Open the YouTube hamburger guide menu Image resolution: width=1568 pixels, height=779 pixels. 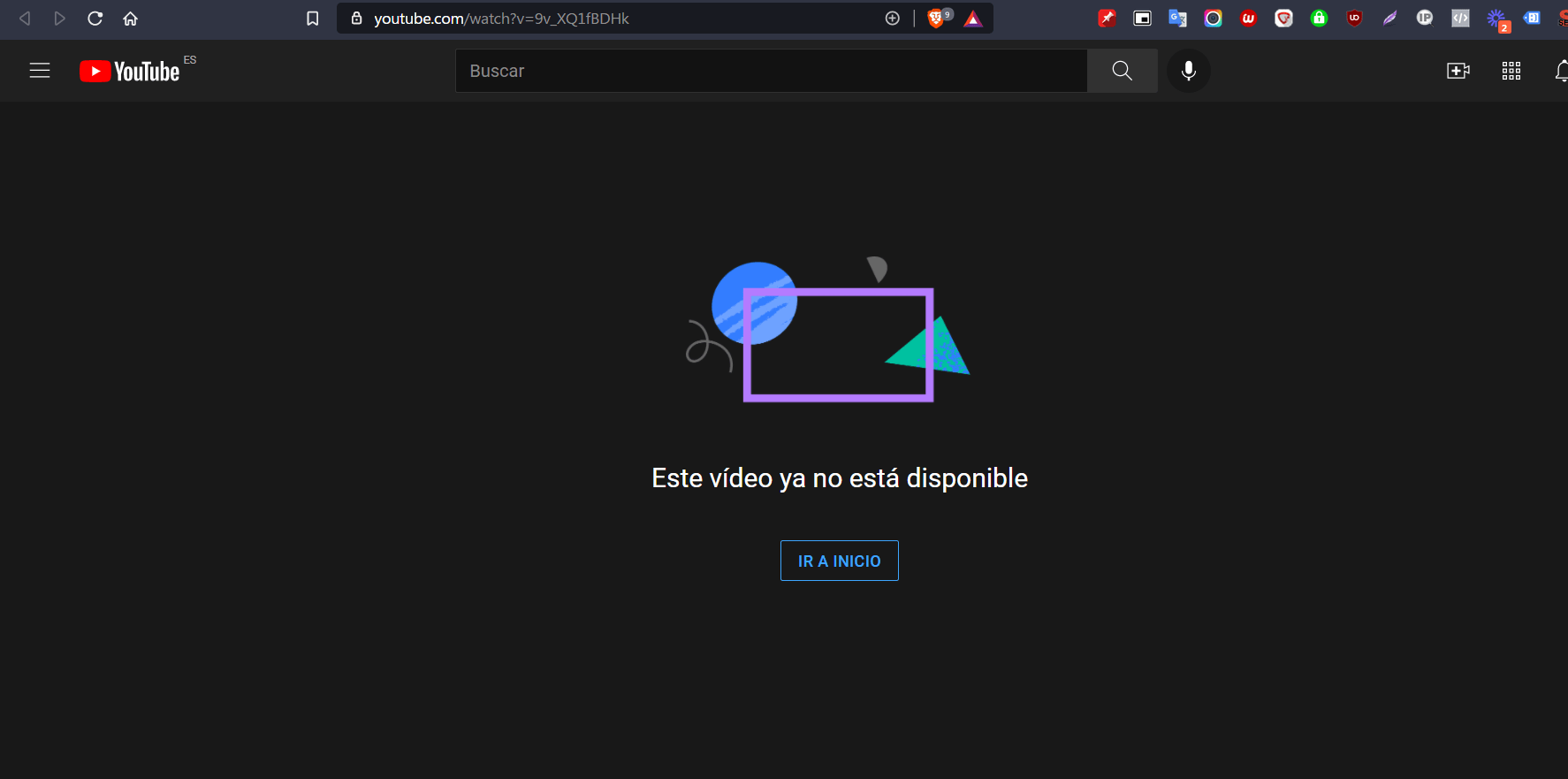[x=40, y=71]
